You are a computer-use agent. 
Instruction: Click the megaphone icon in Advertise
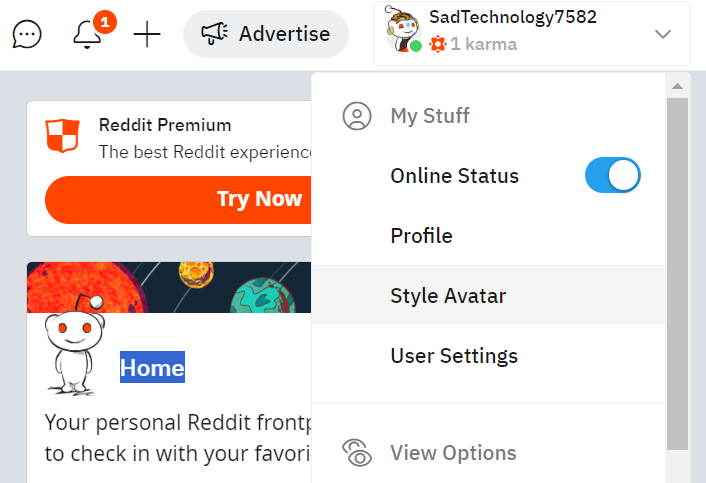pos(214,34)
